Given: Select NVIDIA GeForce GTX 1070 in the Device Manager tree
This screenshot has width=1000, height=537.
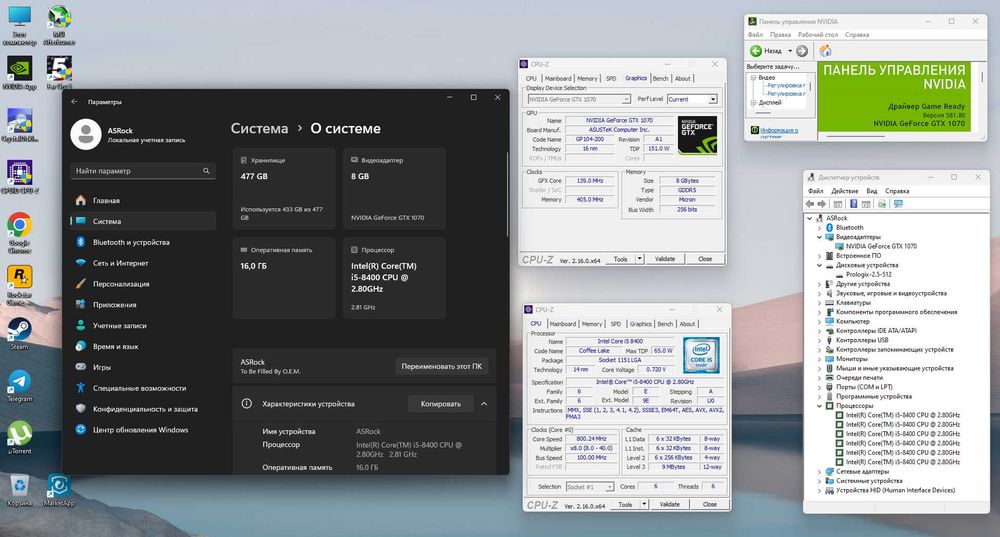Looking at the screenshot, I should coord(881,246).
